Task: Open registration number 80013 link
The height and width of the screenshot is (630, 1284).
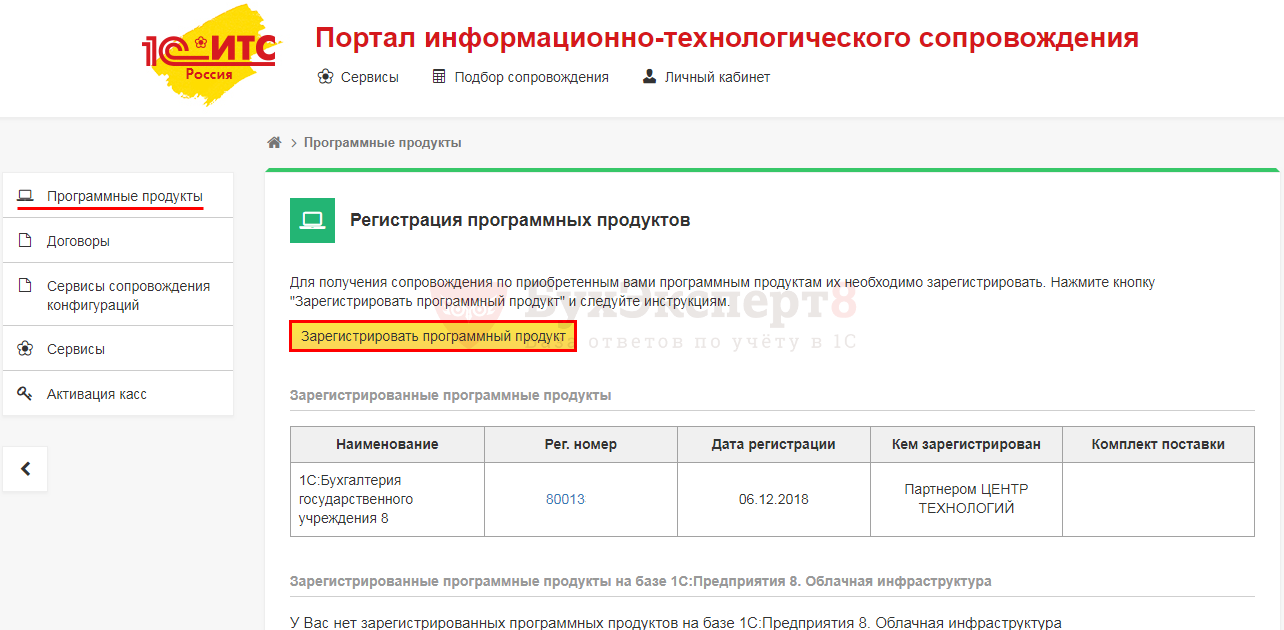Action: (x=565, y=499)
